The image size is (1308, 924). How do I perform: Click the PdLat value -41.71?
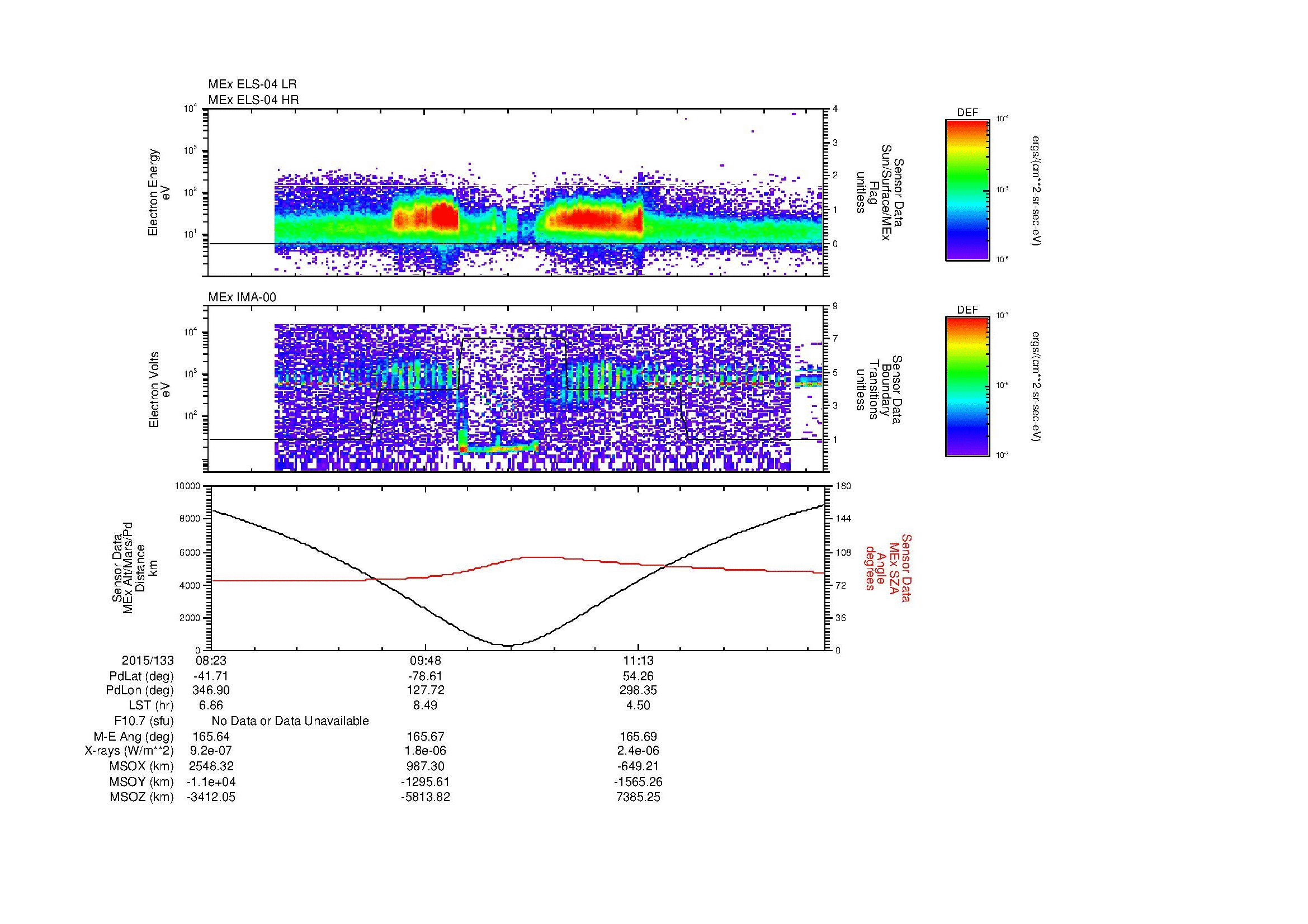(211, 676)
